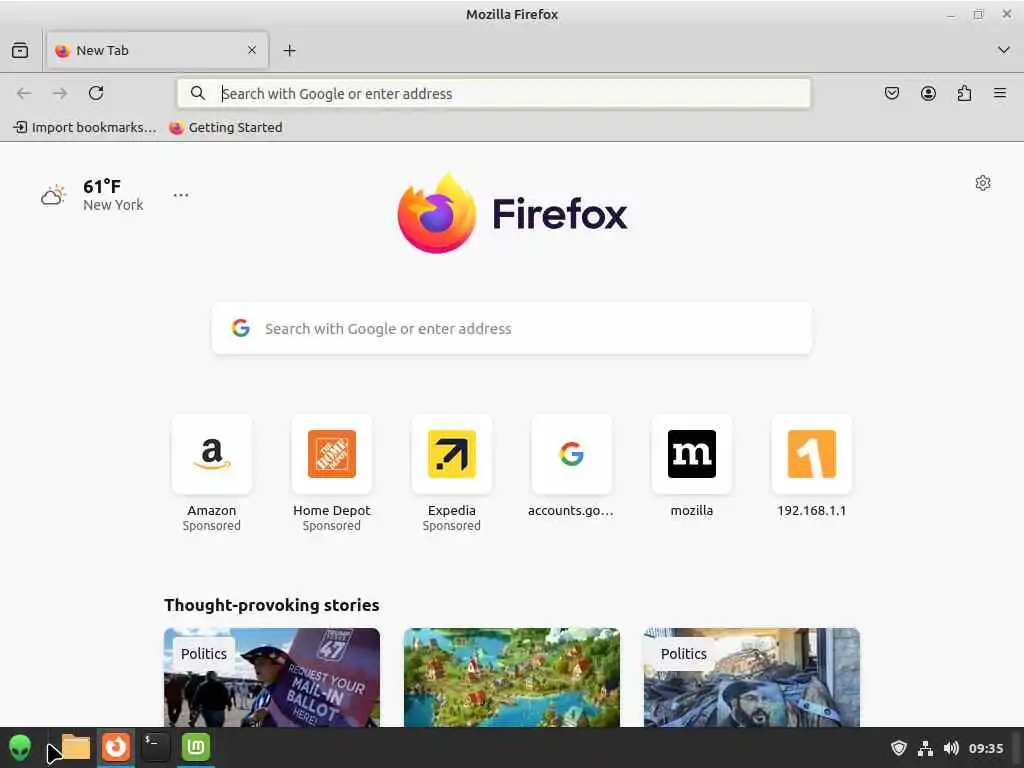This screenshot has height=768, width=1024.
Task: Click the 09:35 clock
Action: (x=986, y=748)
